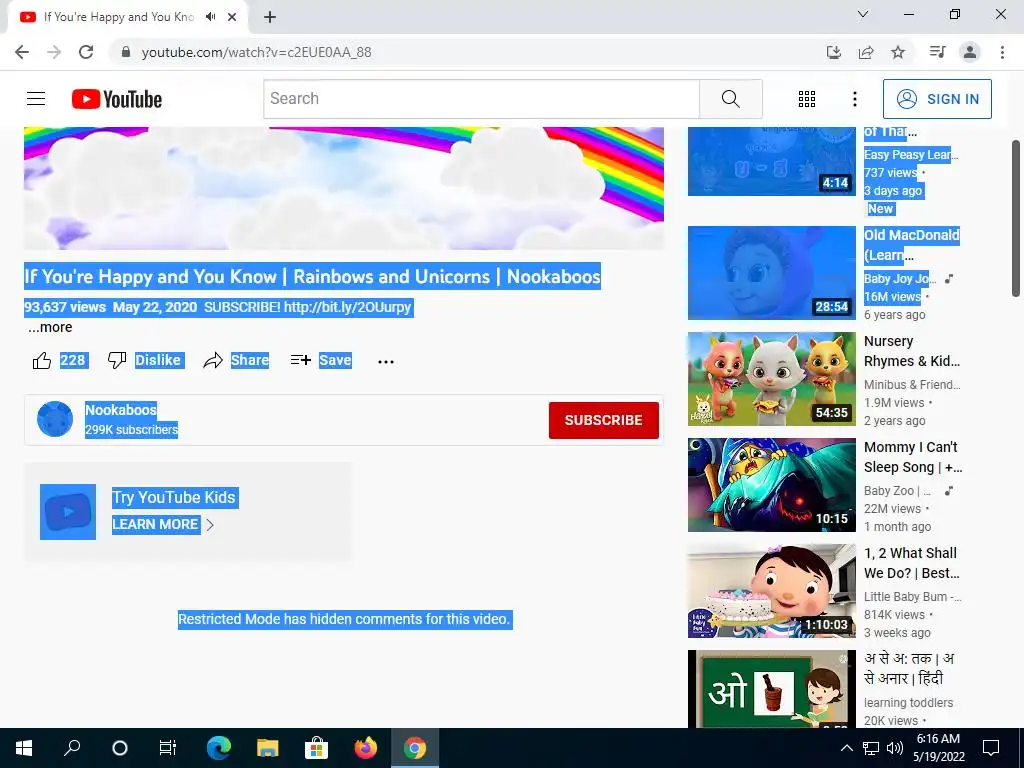
Task: Open the bit.ly subscribe link in description
Action: [x=347, y=307]
